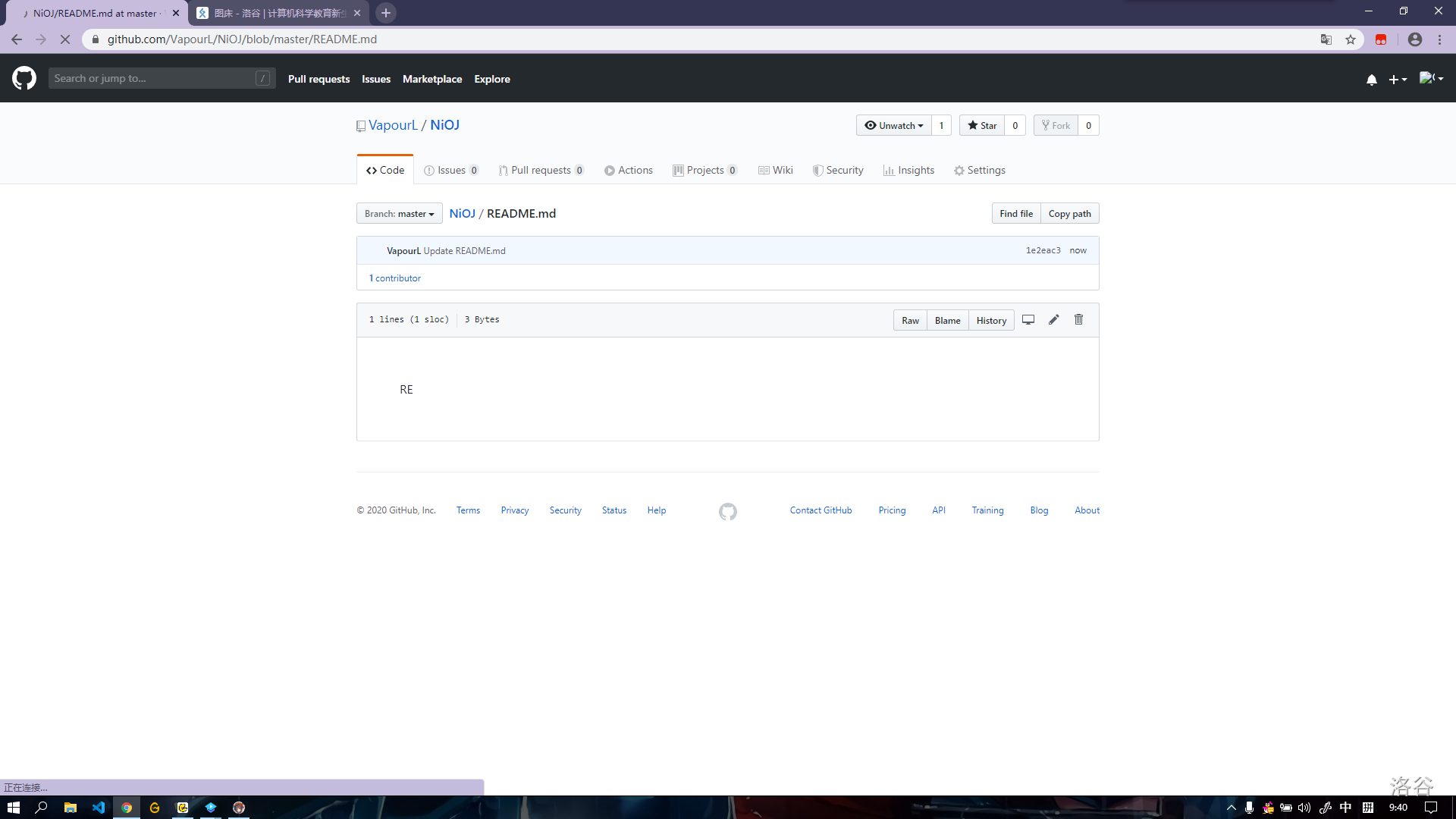
Task: Open the Branch: master selector
Action: [400, 214]
